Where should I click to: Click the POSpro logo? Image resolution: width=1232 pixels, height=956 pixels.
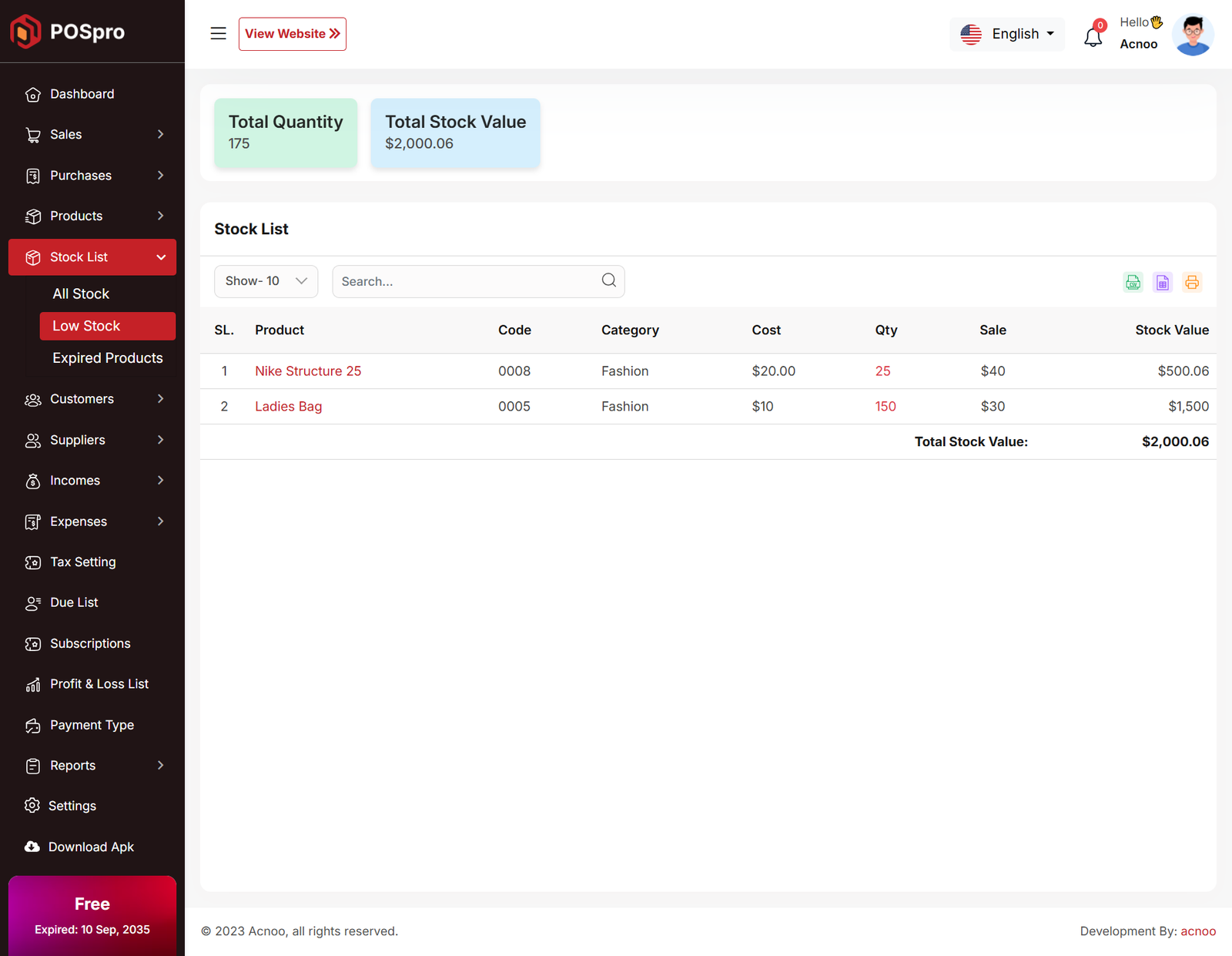pos(68,32)
